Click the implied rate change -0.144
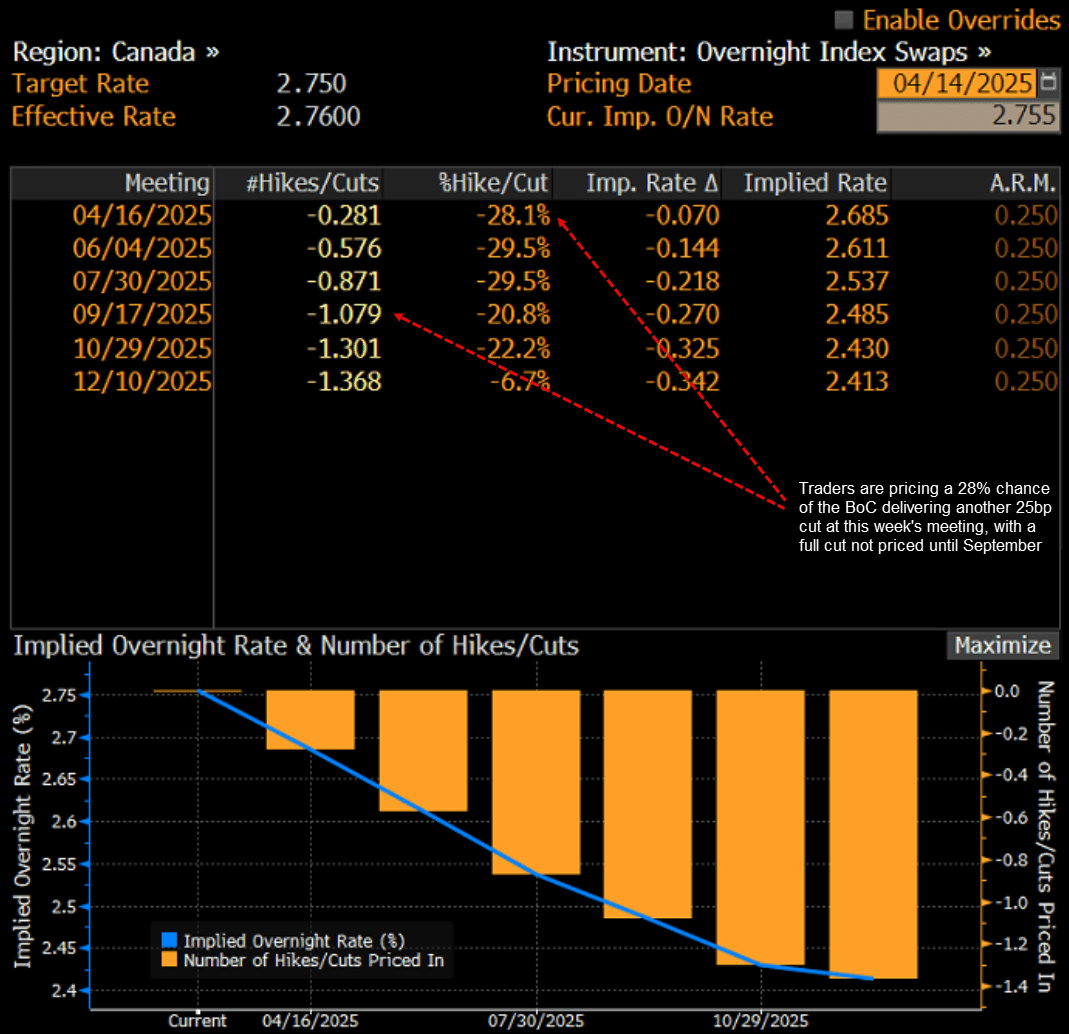The image size is (1069, 1034). 682,248
